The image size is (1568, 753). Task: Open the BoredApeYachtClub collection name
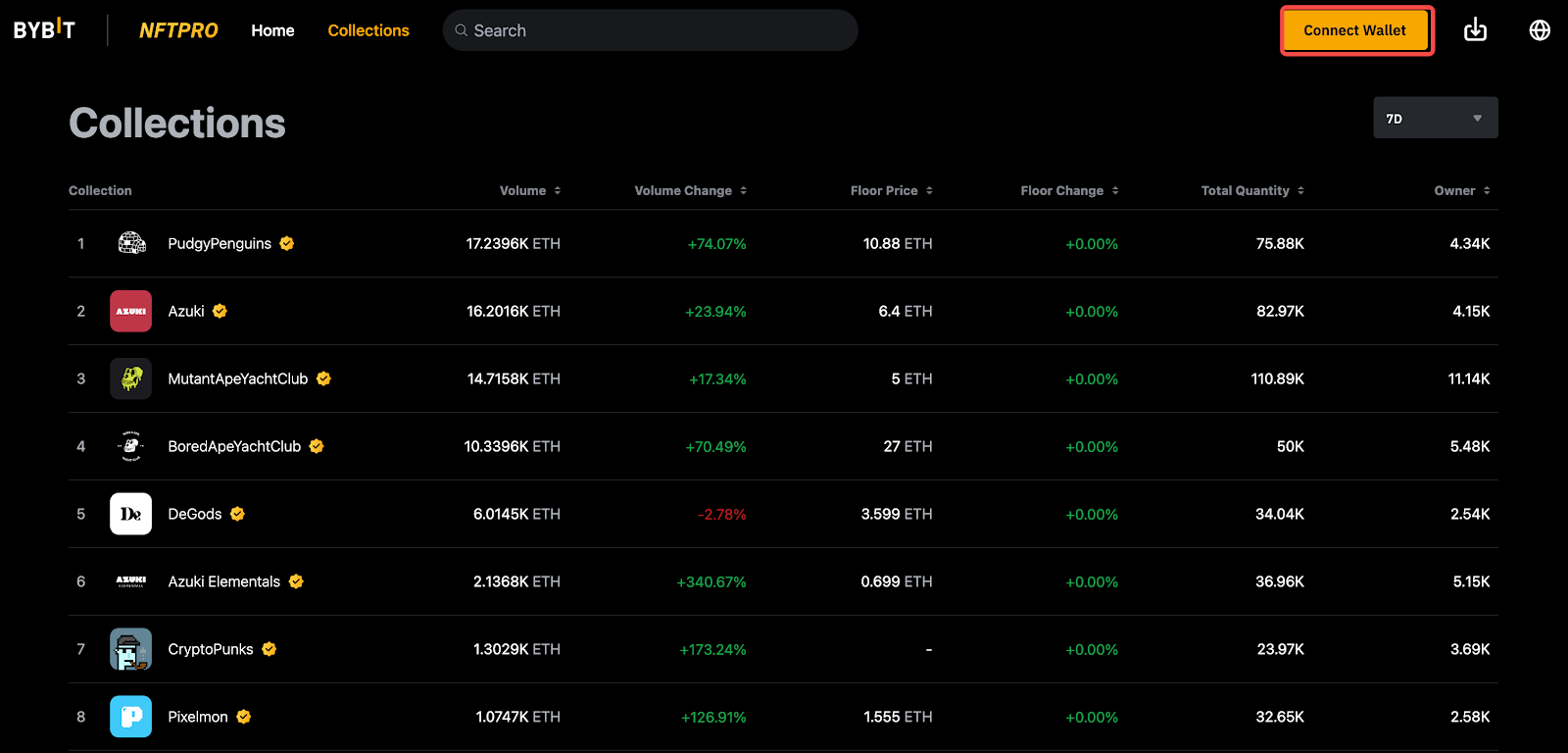point(234,446)
